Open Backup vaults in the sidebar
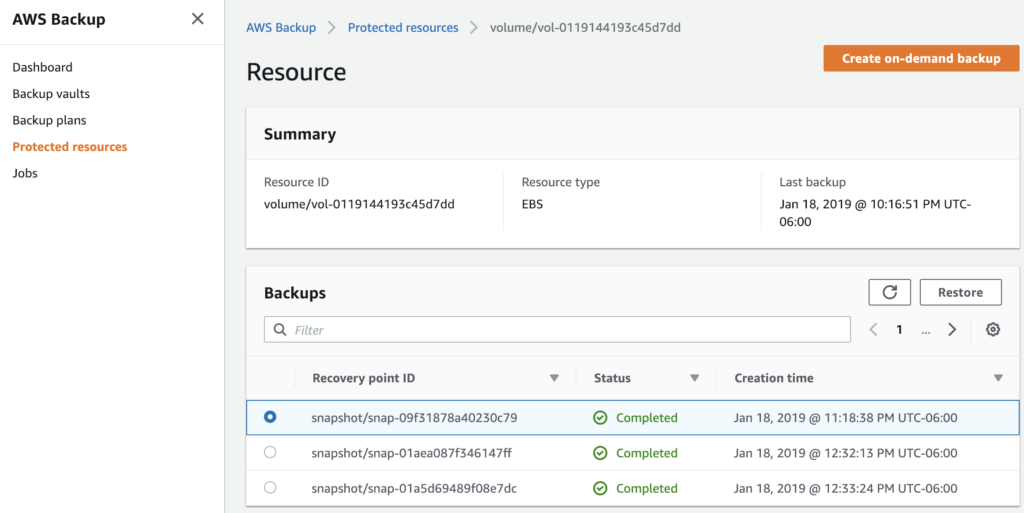 click(51, 94)
